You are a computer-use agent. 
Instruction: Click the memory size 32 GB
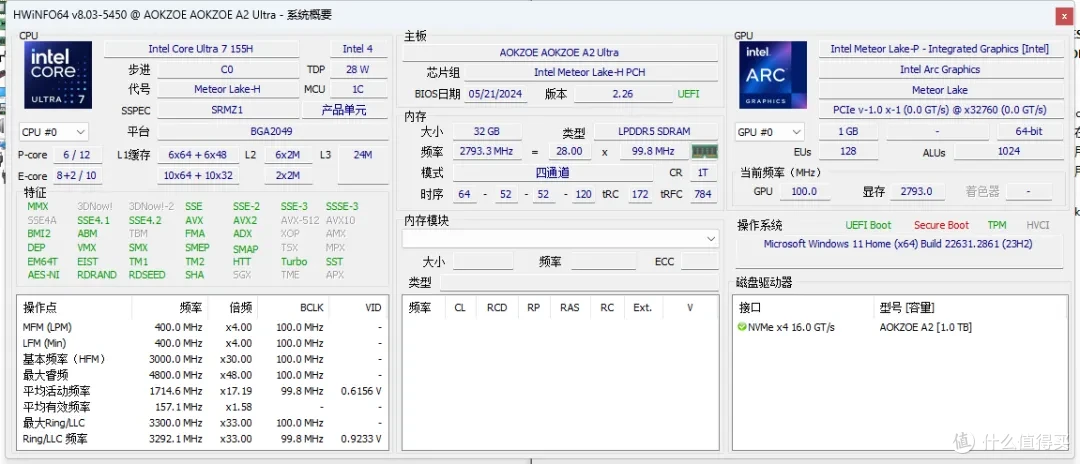[486, 131]
